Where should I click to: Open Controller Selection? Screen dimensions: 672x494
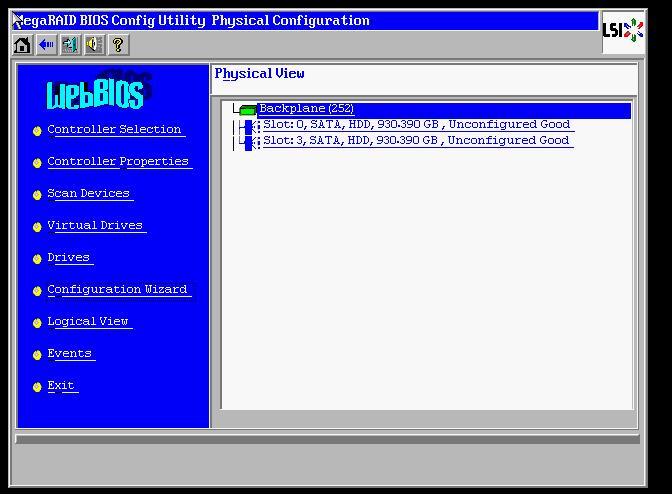click(115, 129)
